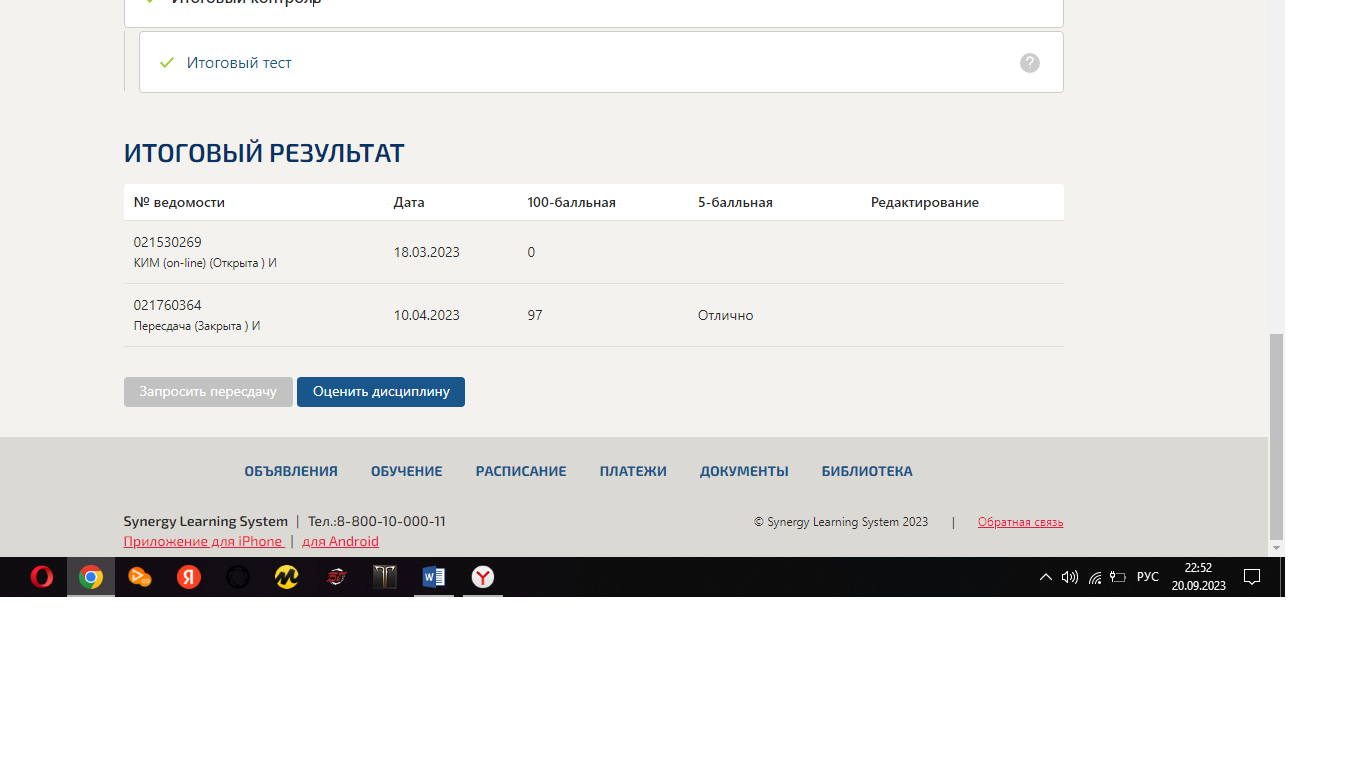Open the black round taskbar app icon

coord(238,577)
